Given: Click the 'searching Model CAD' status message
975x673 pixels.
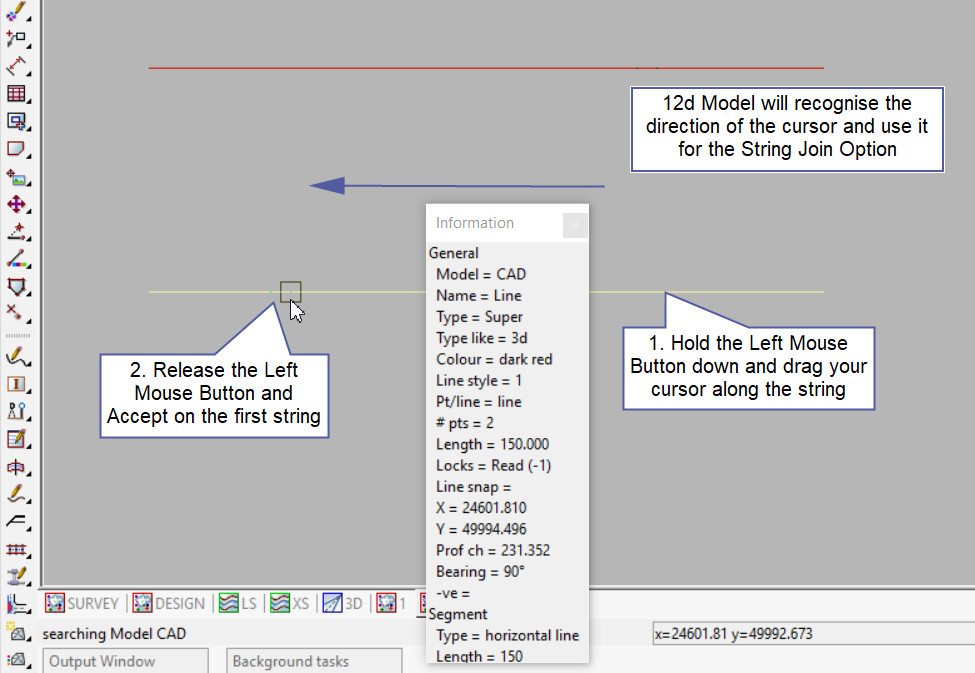Looking at the screenshot, I should click(114, 634).
